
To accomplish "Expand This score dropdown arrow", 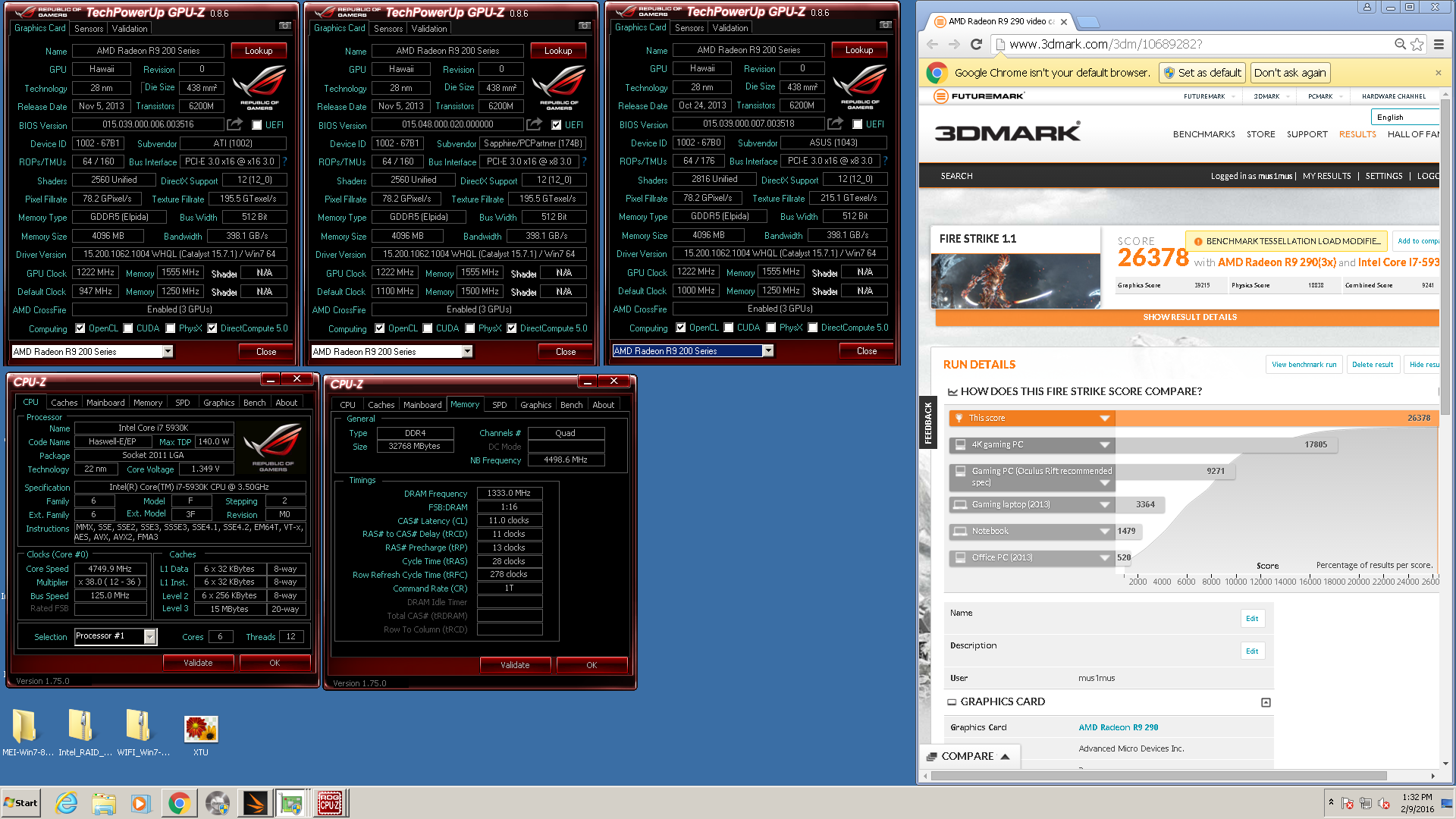I will [1105, 419].
